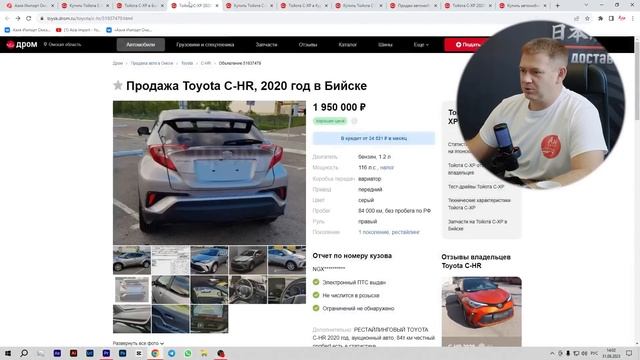The image size is (640, 360).
Task: Open the Windows Start menu
Action: tap(7, 353)
